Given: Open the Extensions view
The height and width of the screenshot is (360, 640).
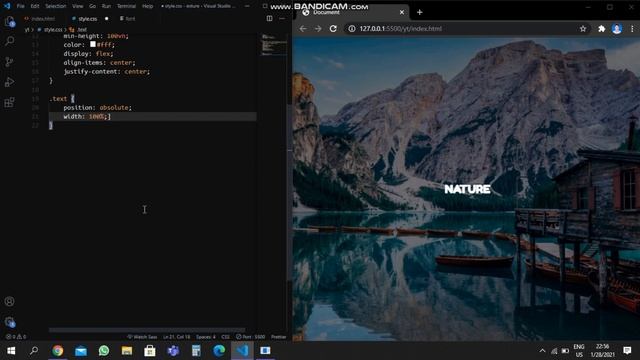Looking at the screenshot, I should pyautogui.click(x=9, y=102).
